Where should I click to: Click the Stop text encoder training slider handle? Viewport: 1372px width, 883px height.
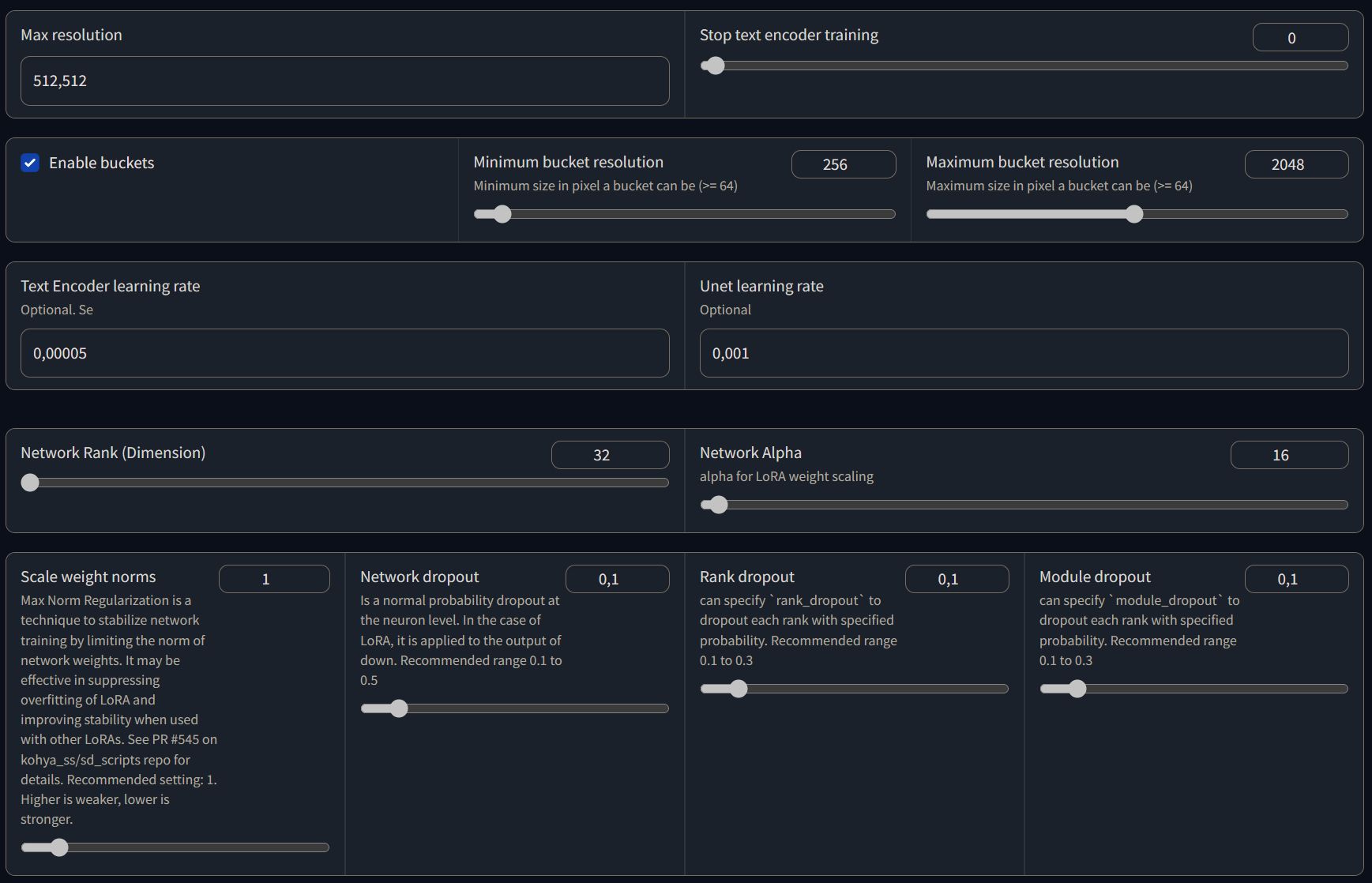715,66
